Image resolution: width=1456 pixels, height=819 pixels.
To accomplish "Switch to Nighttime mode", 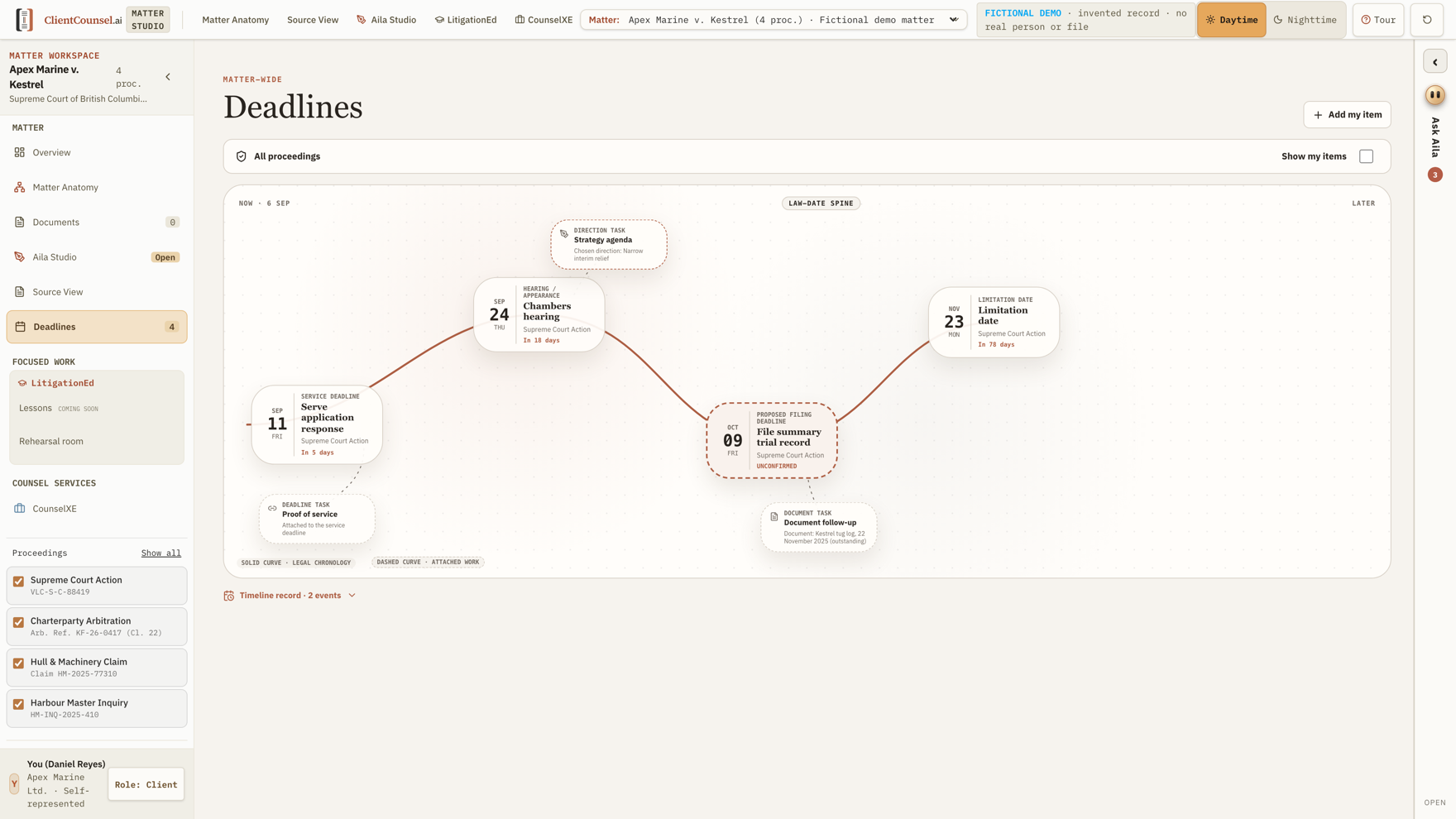I will (1305, 20).
